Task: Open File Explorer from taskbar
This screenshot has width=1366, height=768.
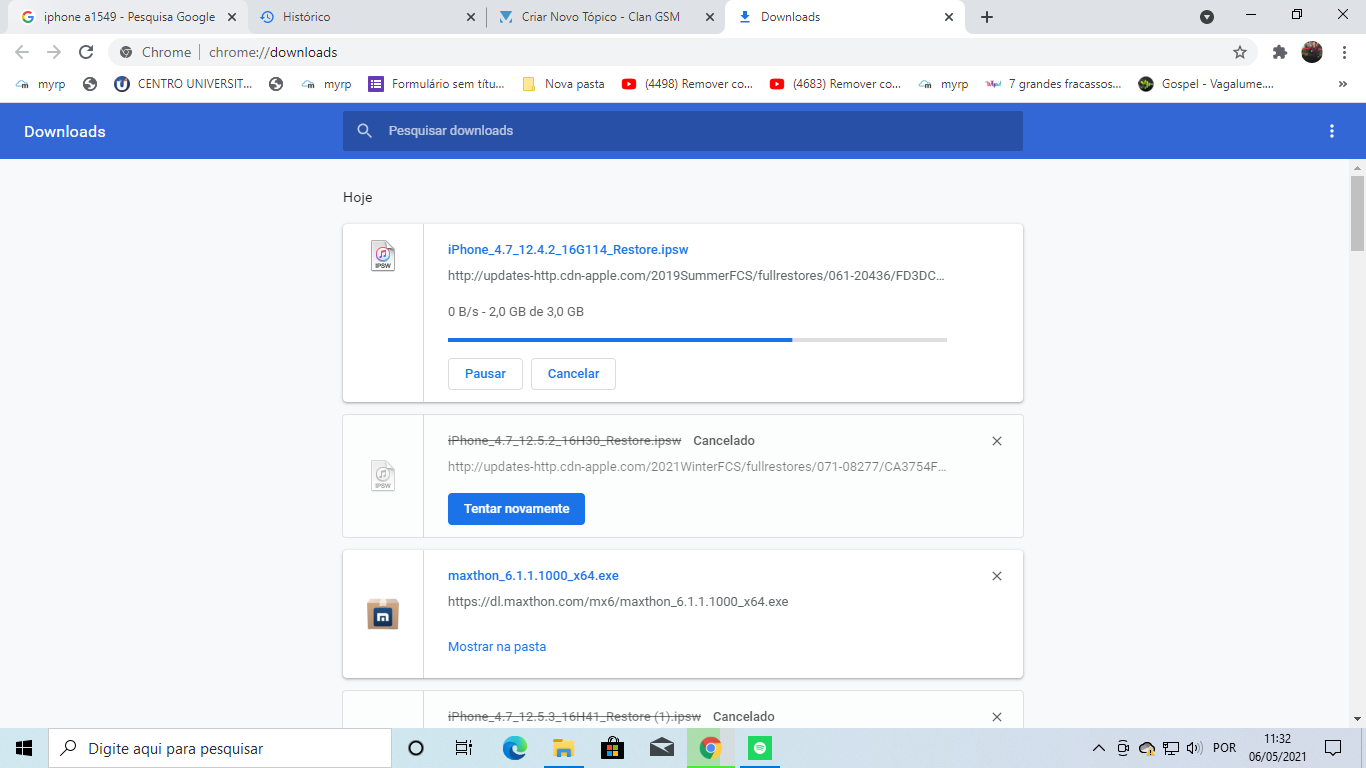Action: pyautogui.click(x=563, y=748)
